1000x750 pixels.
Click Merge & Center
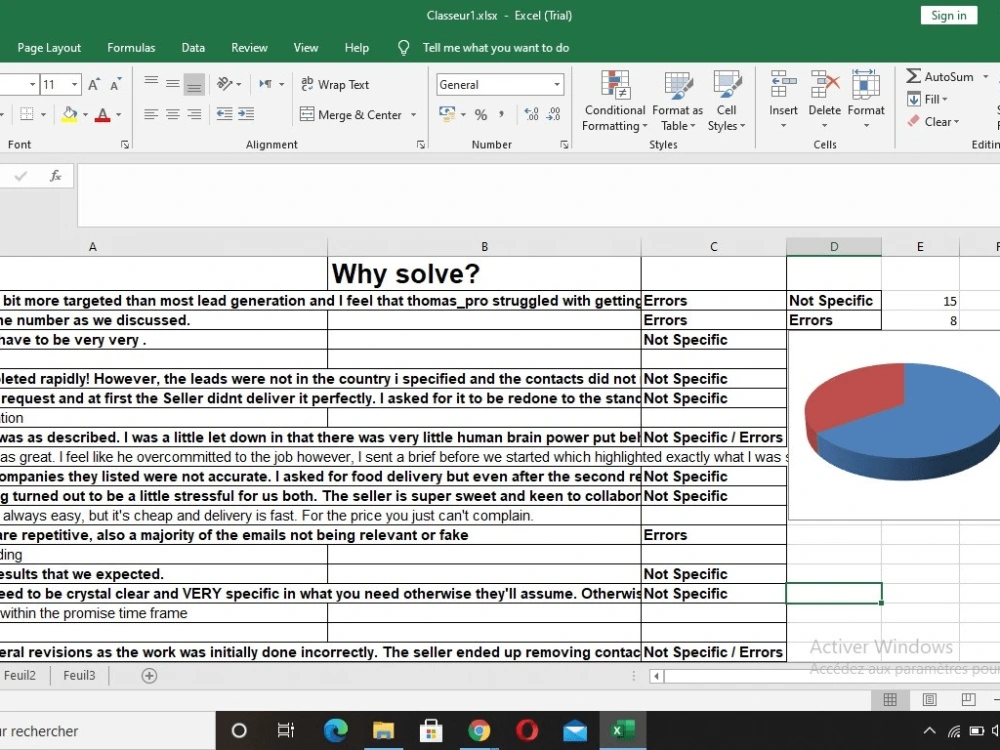[351, 115]
